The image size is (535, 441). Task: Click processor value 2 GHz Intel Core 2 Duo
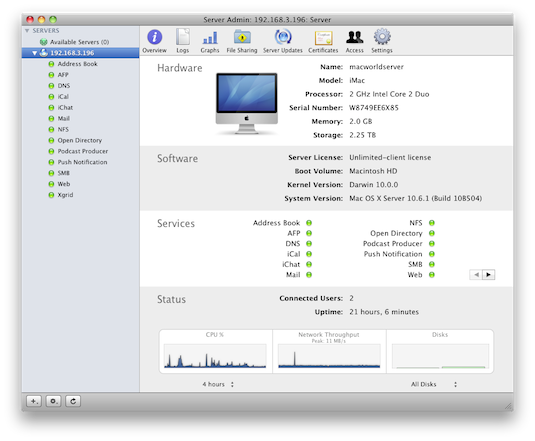(389, 94)
